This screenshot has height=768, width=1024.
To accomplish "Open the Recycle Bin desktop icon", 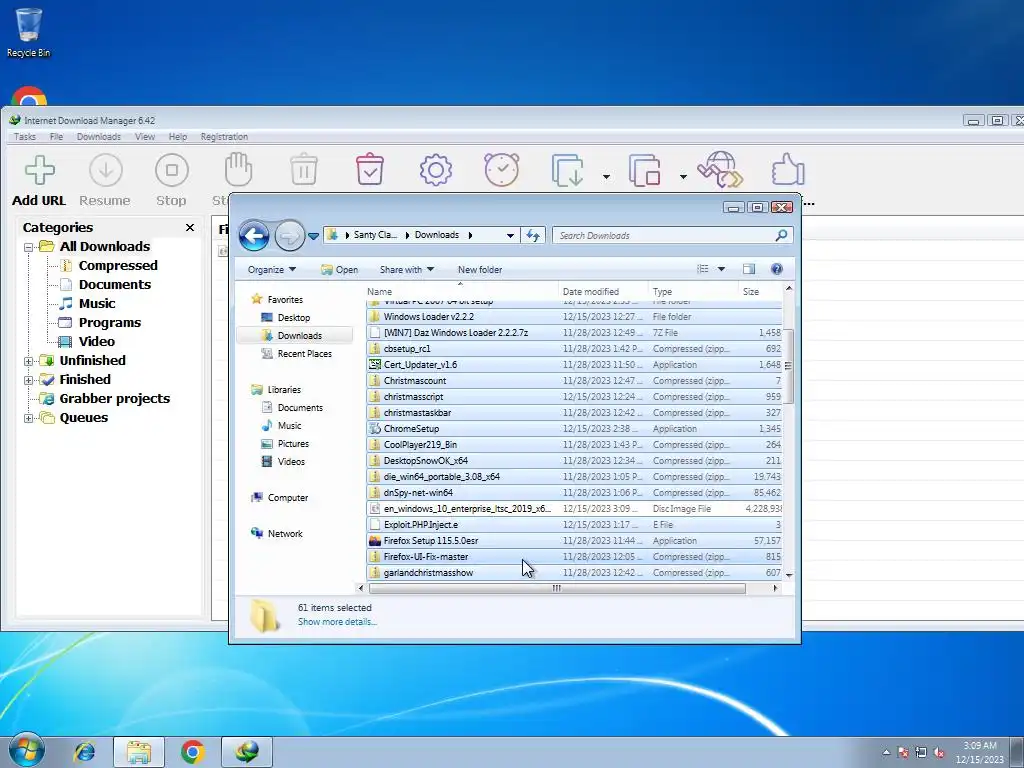I will point(28,33).
